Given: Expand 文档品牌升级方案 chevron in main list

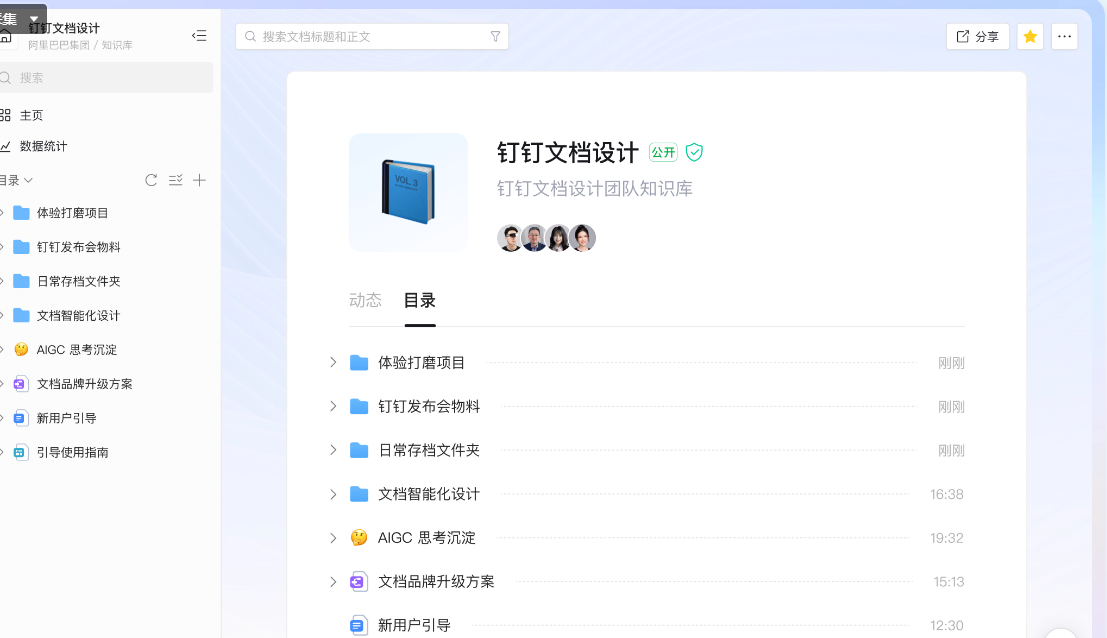Looking at the screenshot, I should (333, 582).
